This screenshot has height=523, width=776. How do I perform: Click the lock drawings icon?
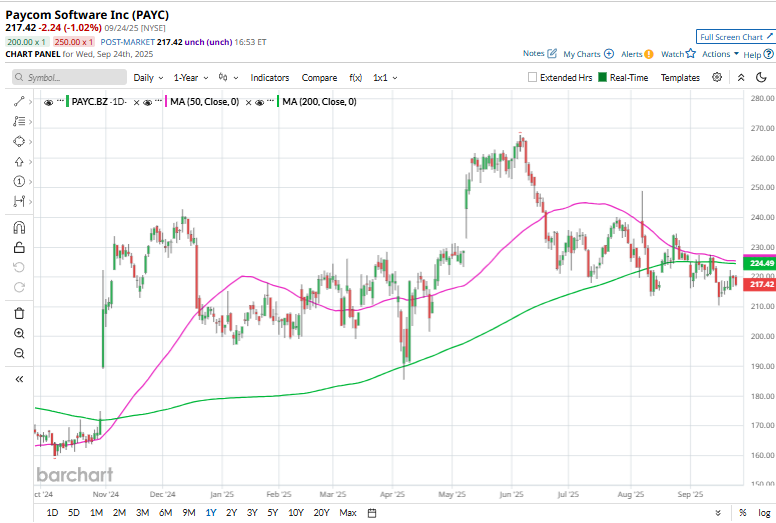coord(19,247)
